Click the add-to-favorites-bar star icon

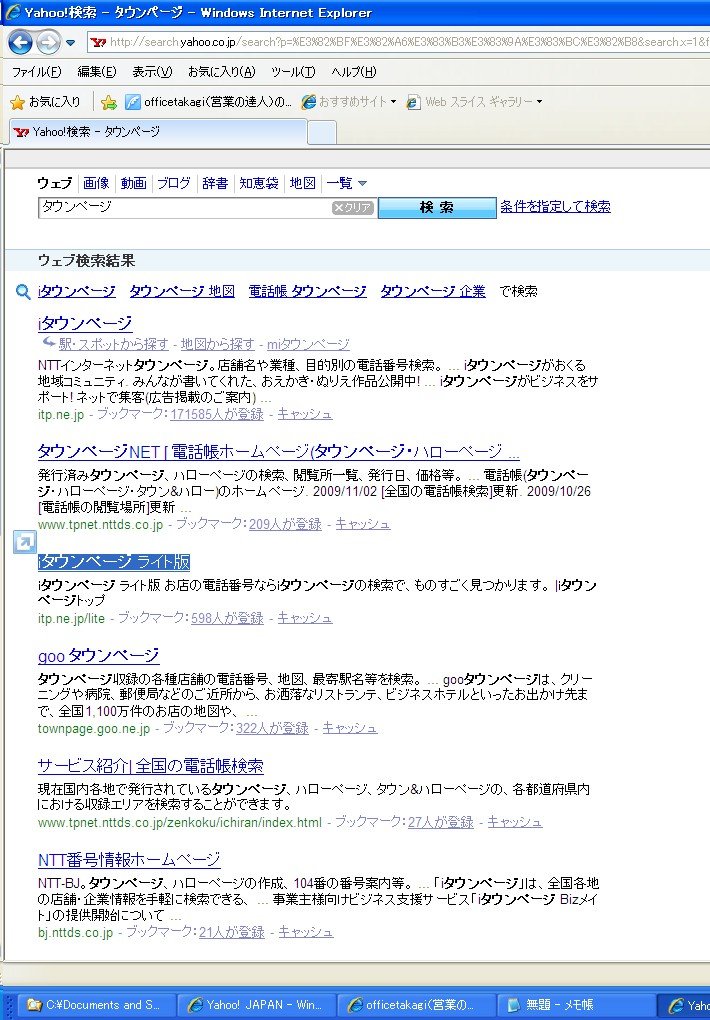pyautogui.click(x=109, y=102)
